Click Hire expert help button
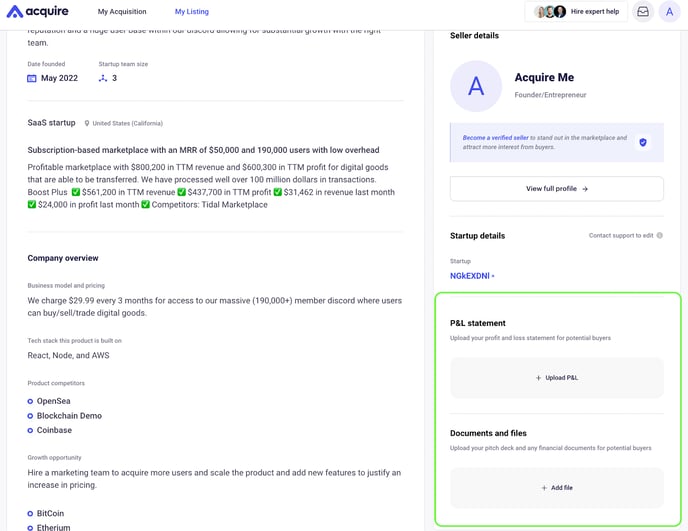Viewport: 688px width, 531px height. pos(576,11)
